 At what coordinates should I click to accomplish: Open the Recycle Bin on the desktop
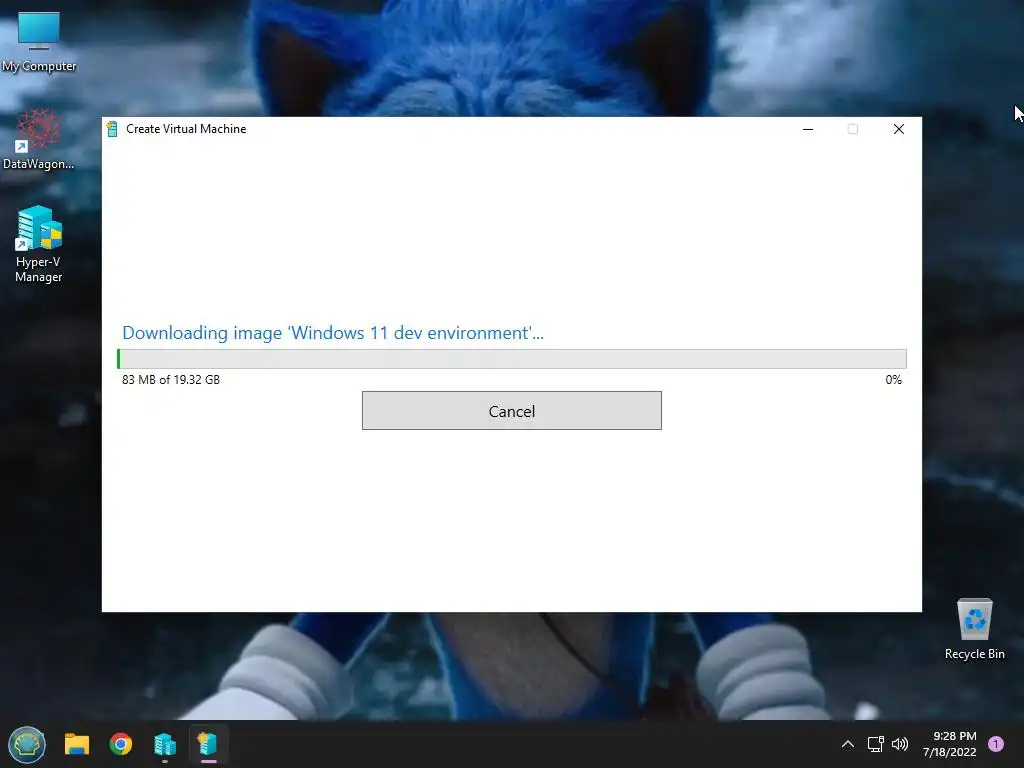pyautogui.click(x=974, y=629)
